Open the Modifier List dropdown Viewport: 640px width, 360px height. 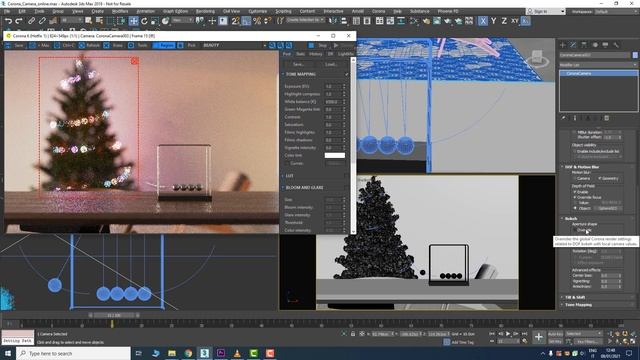pyautogui.click(x=598, y=65)
